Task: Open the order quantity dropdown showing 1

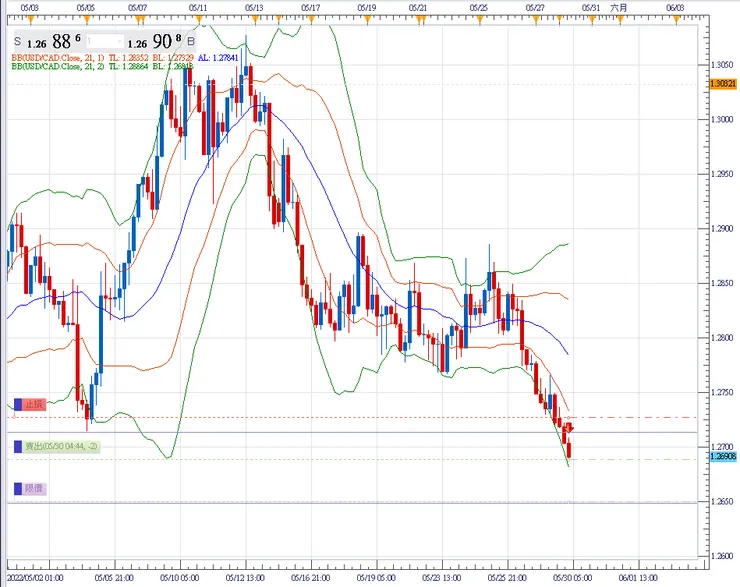Action: coord(105,42)
